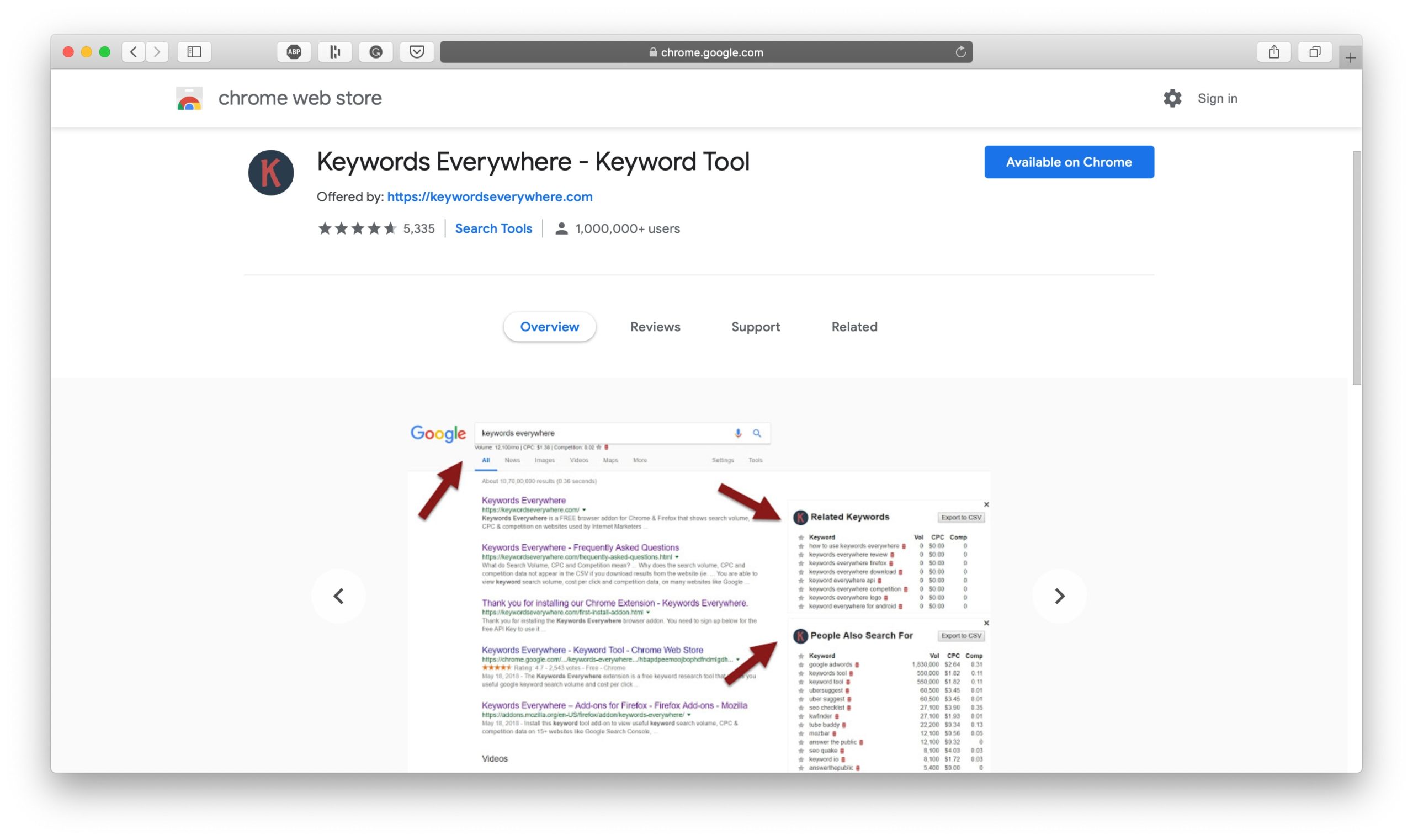
Task: Open the Search Tools category
Action: click(493, 228)
